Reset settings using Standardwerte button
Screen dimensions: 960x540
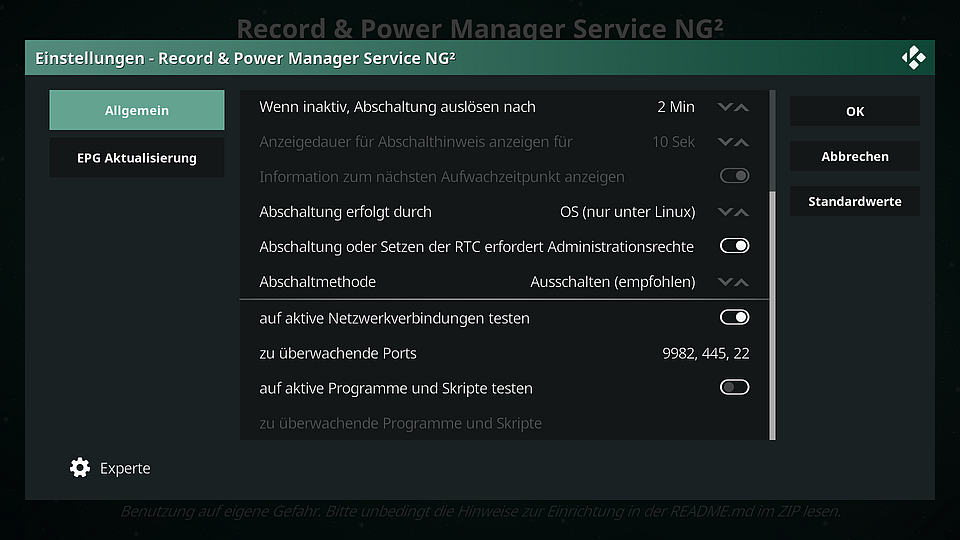[855, 201]
